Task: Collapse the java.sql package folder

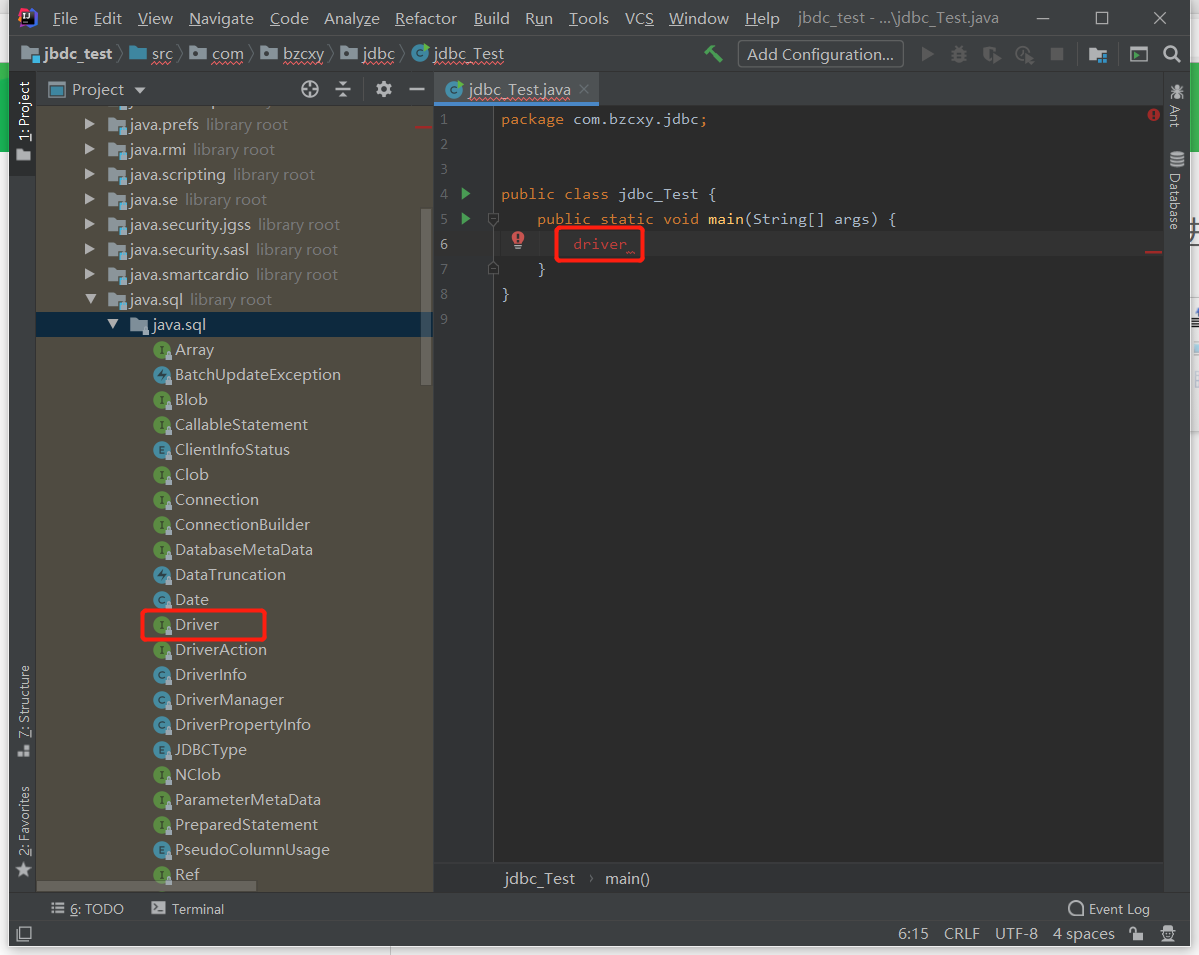Action: tap(113, 324)
